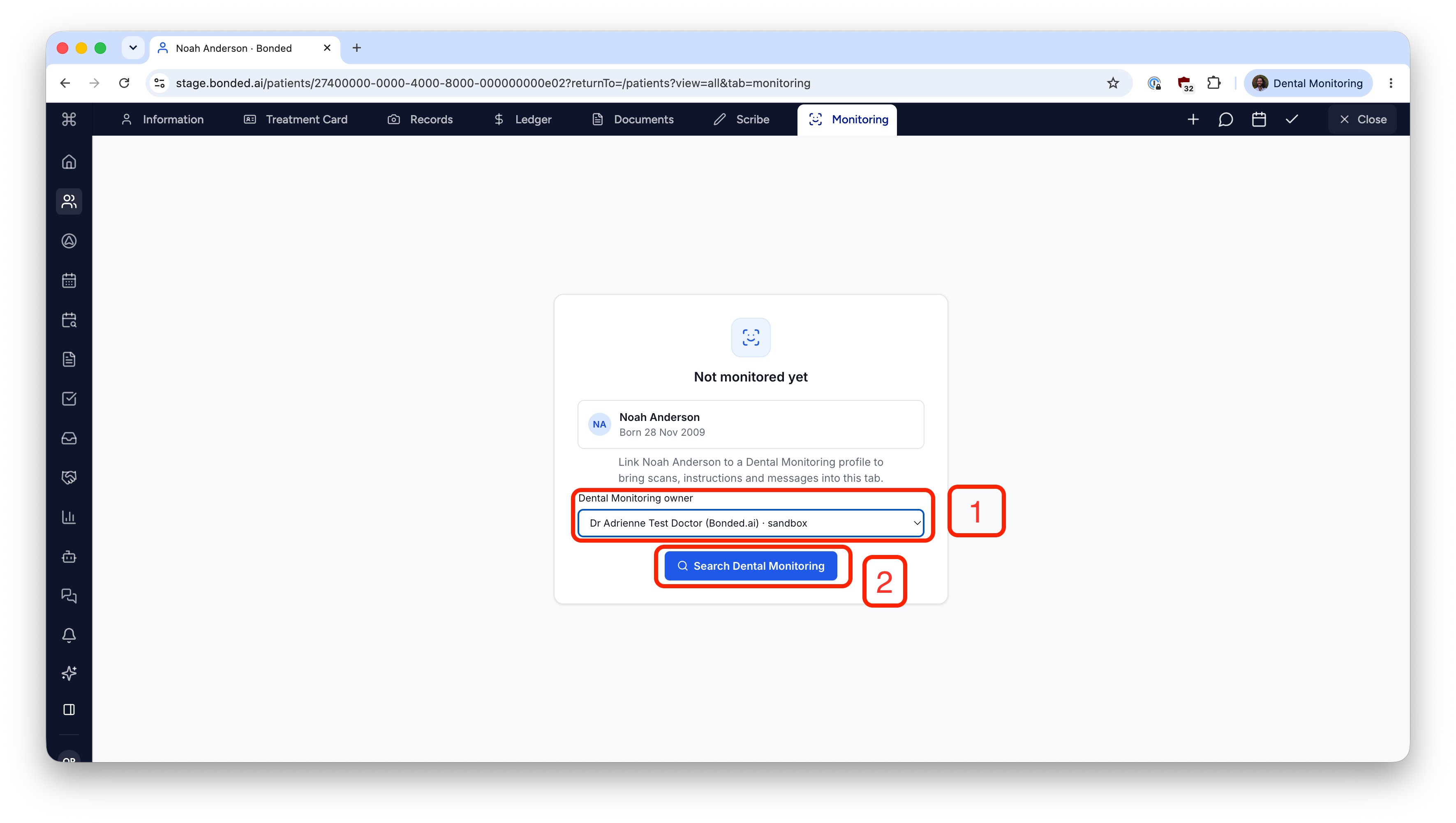Viewport: 1456px width, 823px height.
Task: Open the AI sparkles icon in sidebar
Action: coord(69,673)
